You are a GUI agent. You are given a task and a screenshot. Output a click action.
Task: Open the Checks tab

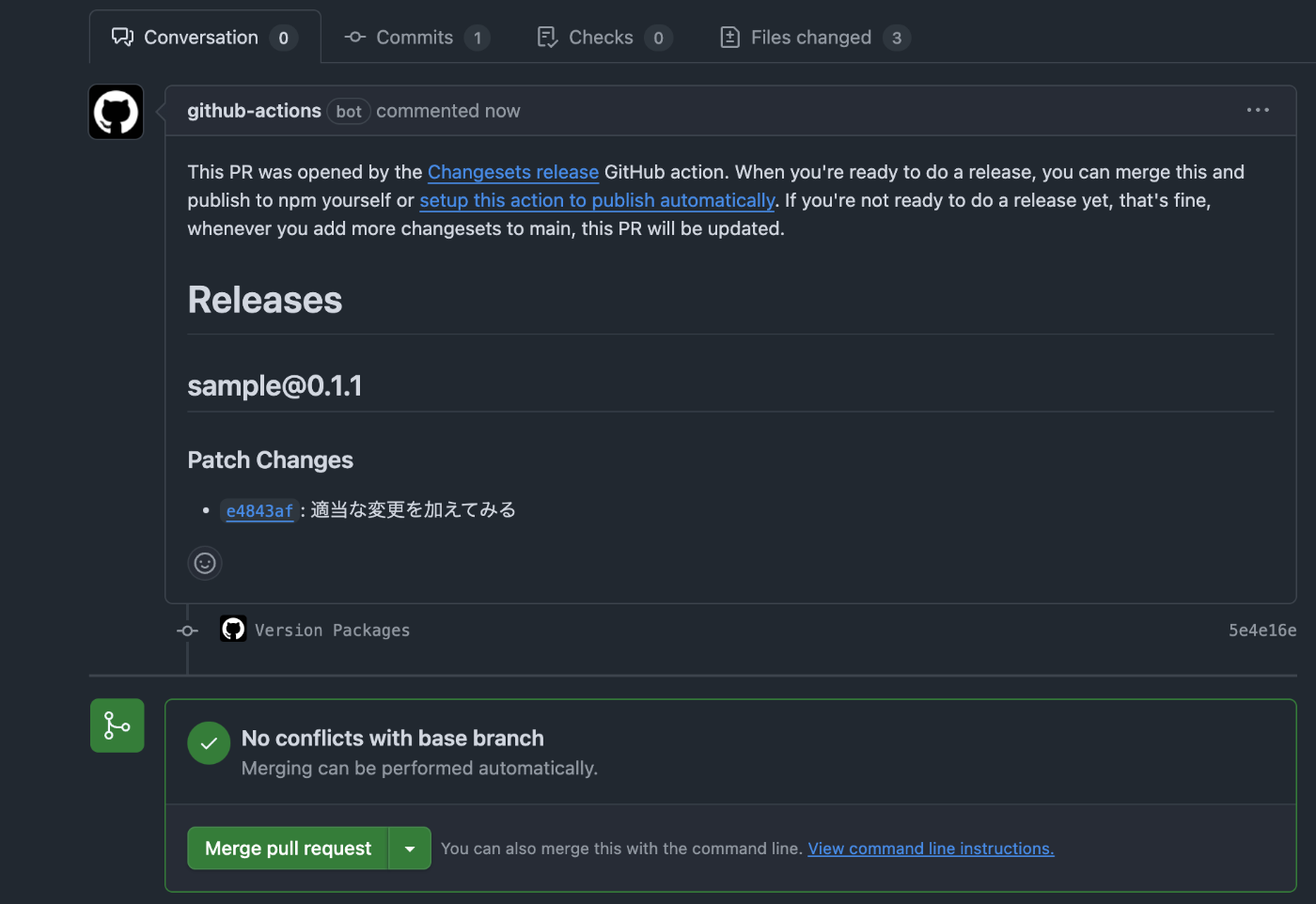point(603,38)
